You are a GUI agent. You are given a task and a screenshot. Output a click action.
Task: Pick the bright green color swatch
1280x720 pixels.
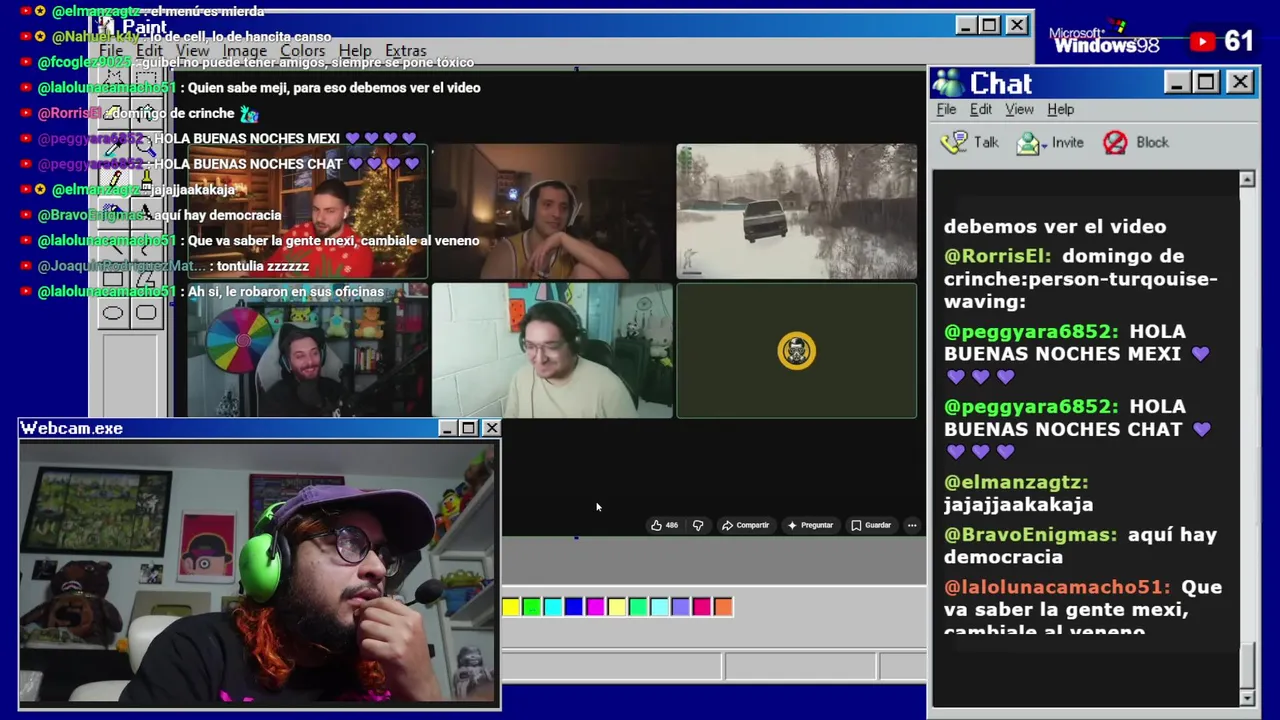[532, 607]
